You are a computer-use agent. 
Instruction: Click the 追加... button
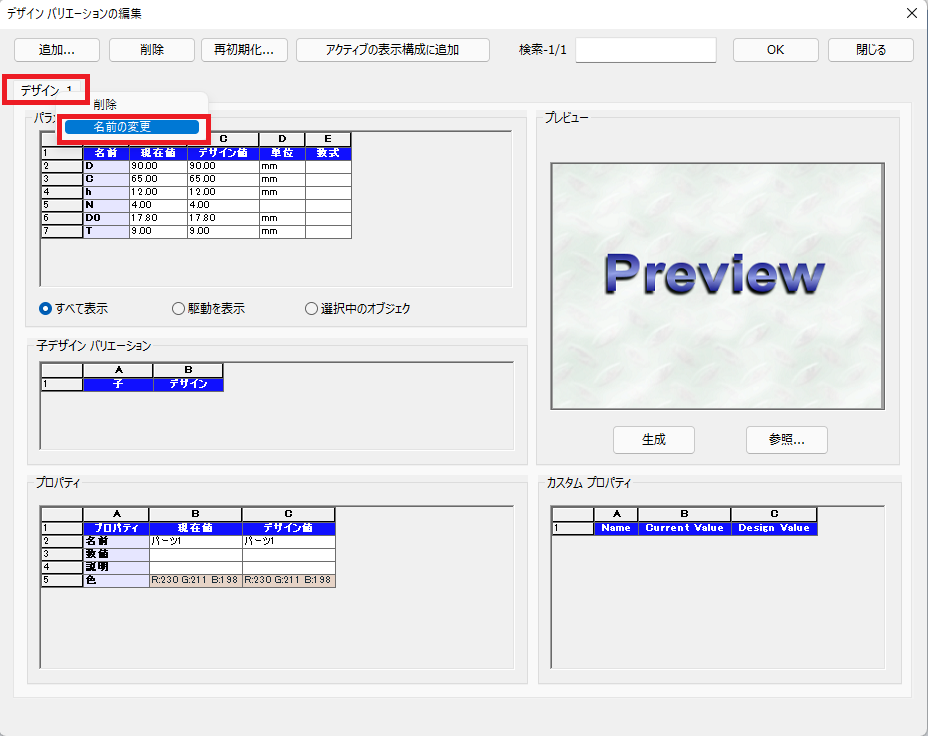pos(56,50)
